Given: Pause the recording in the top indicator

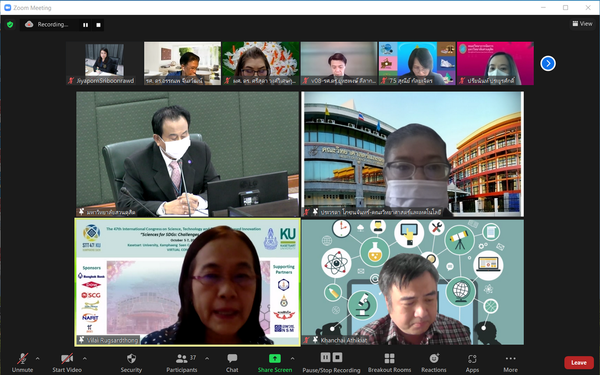Looking at the screenshot, I should [85, 25].
